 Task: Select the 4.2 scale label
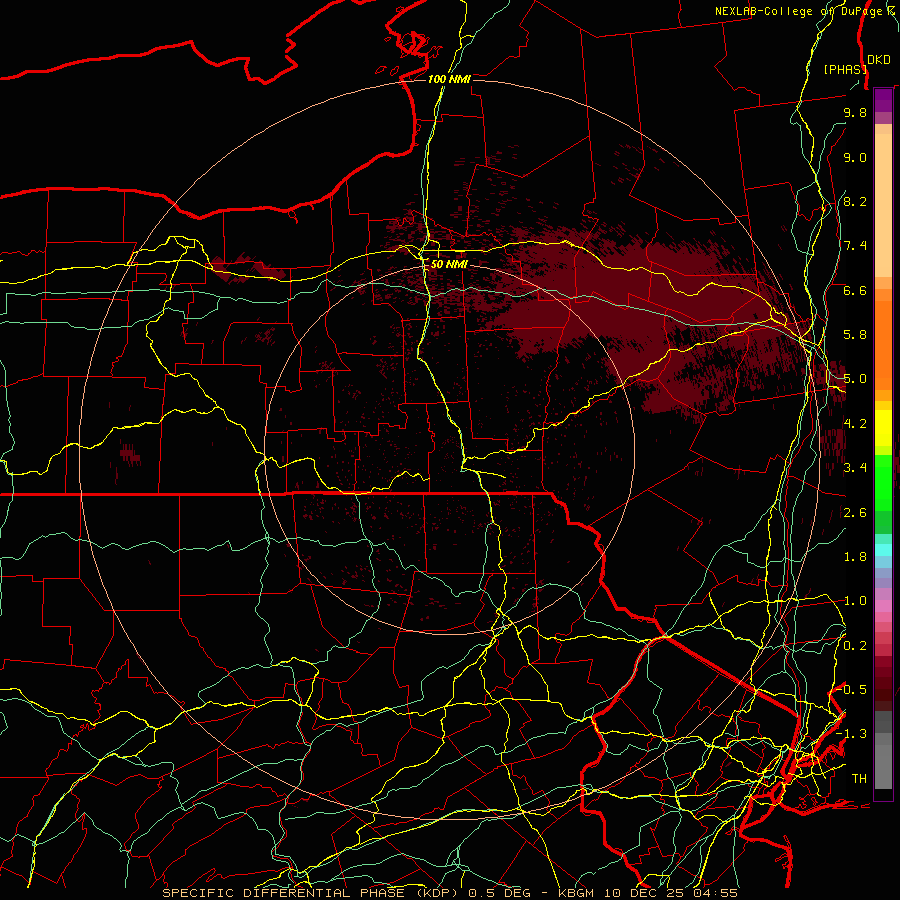855,424
